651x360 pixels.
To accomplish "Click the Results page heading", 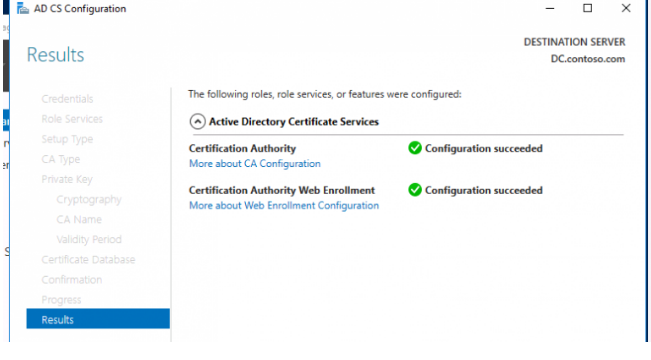I will coord(55,55).
